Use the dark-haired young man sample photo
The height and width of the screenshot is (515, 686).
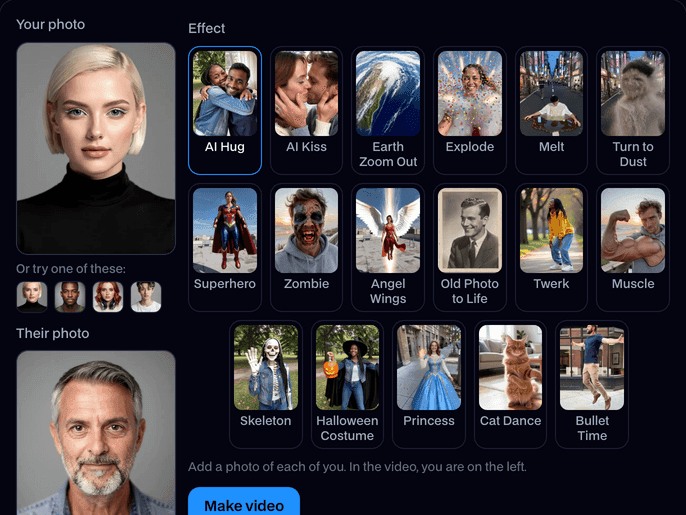tap(146, 297)
